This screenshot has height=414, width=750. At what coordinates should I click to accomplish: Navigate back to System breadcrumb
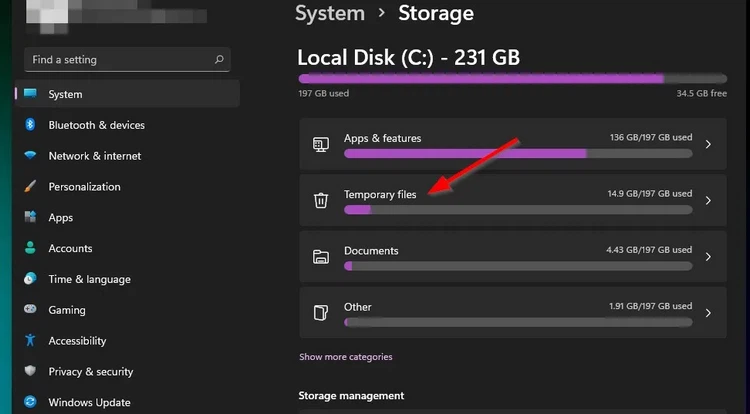pyautogui.click(x=330, y=14)
